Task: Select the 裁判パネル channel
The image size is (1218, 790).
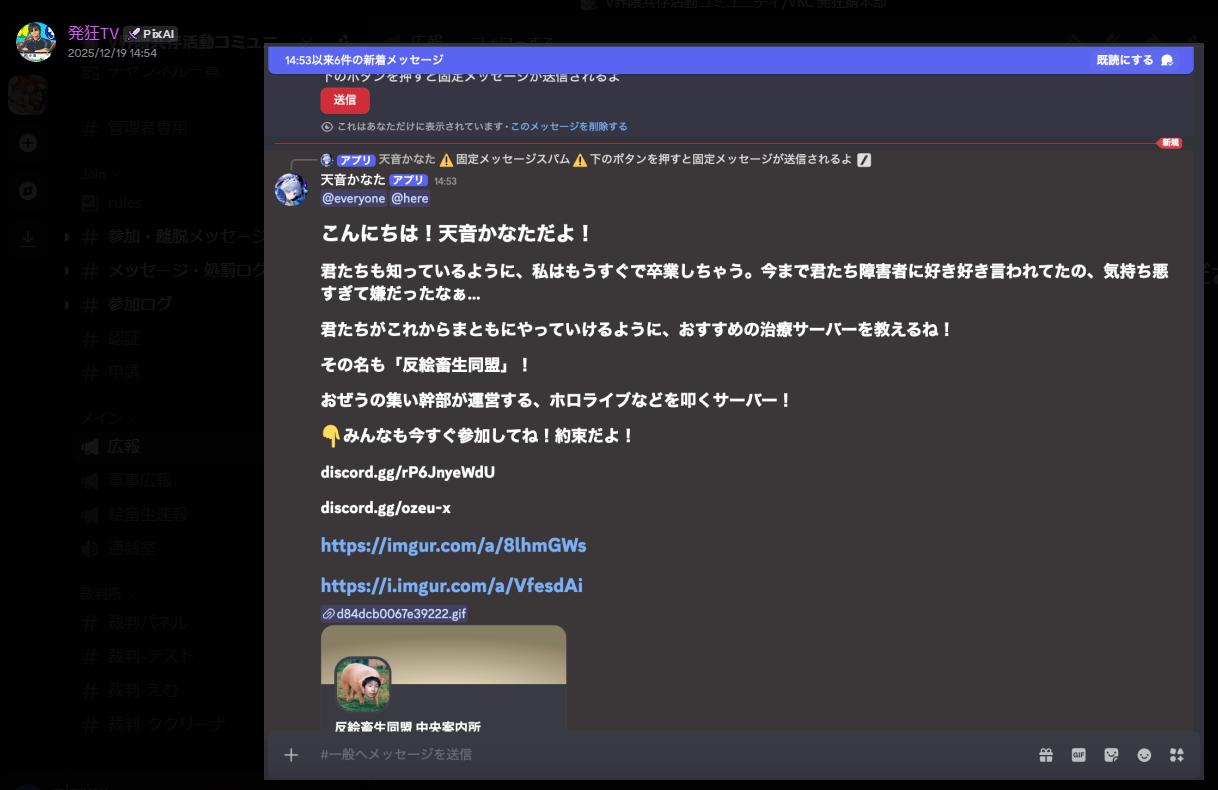Action: (x=147, y=623)
